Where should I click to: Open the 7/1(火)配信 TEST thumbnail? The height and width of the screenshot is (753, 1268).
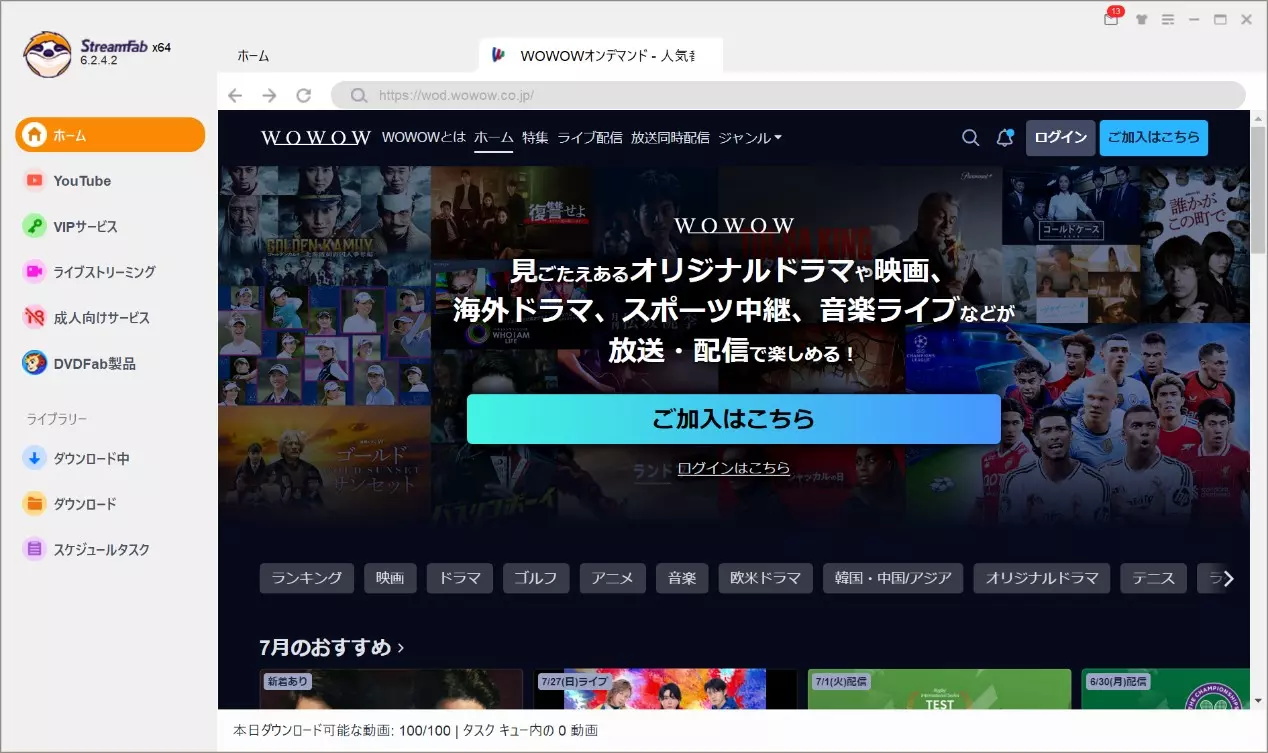pyautogui.click(x=940, y=690)
